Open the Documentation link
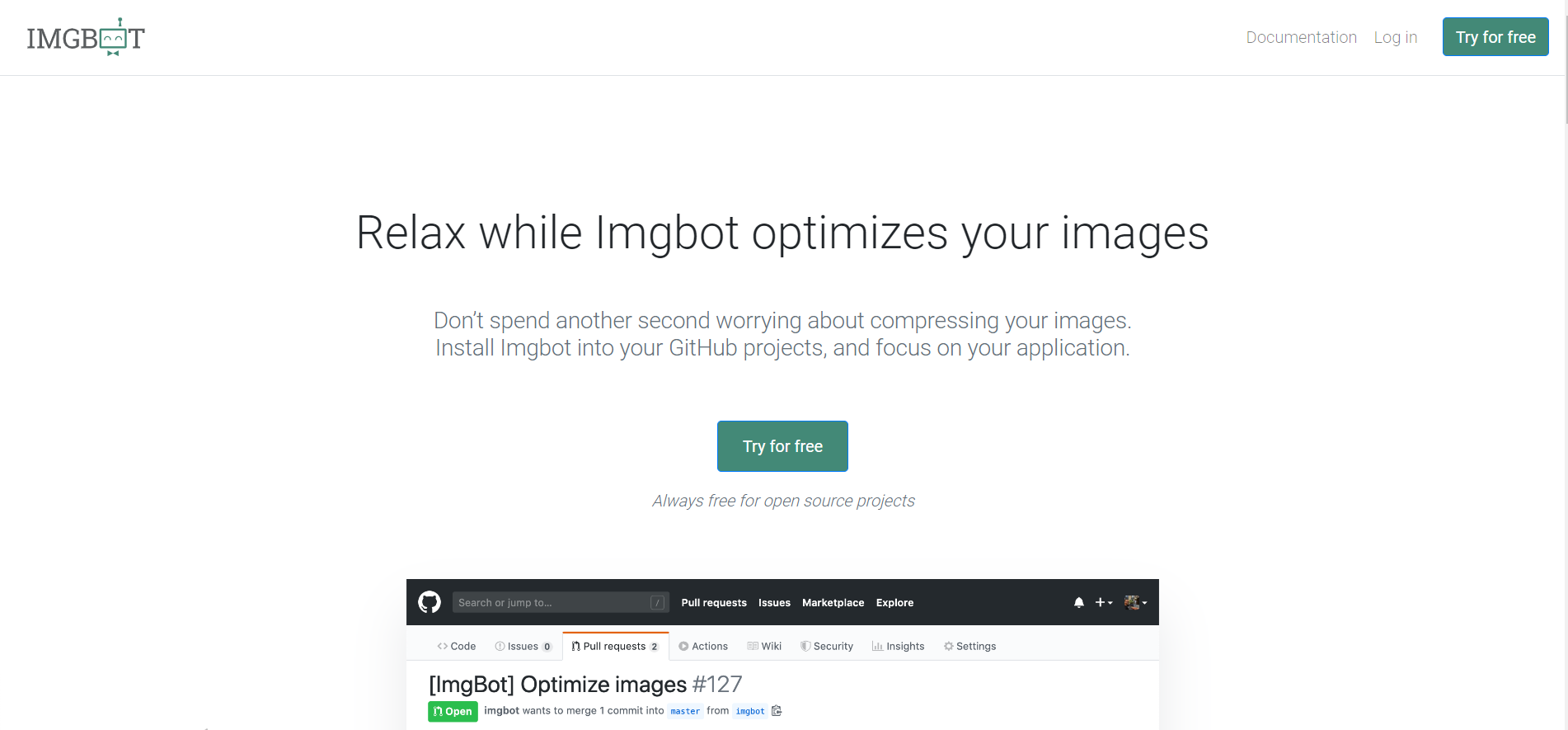This screenshot has height=730, width=1568. pos(1301,37)
